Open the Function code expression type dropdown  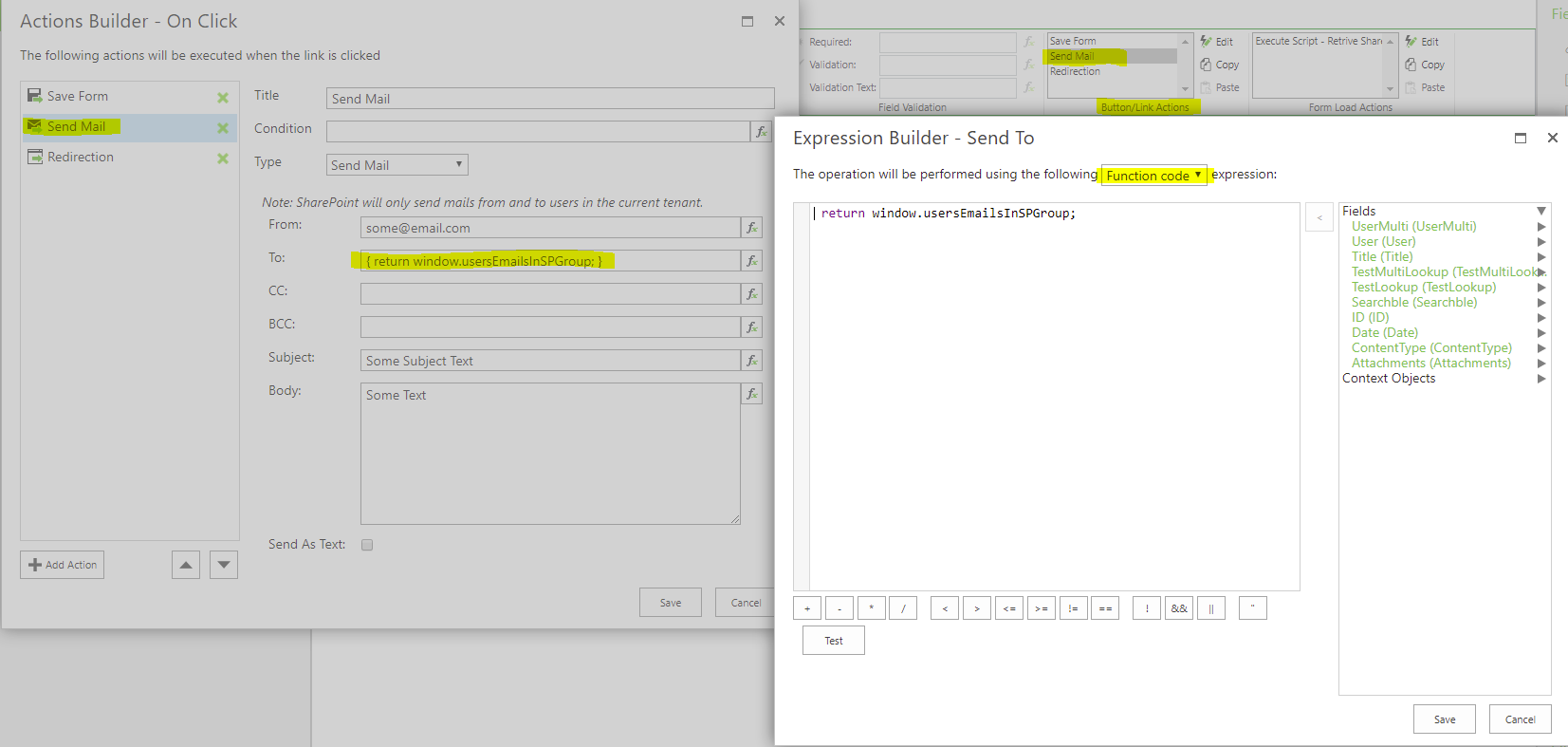coord(1153,176)
